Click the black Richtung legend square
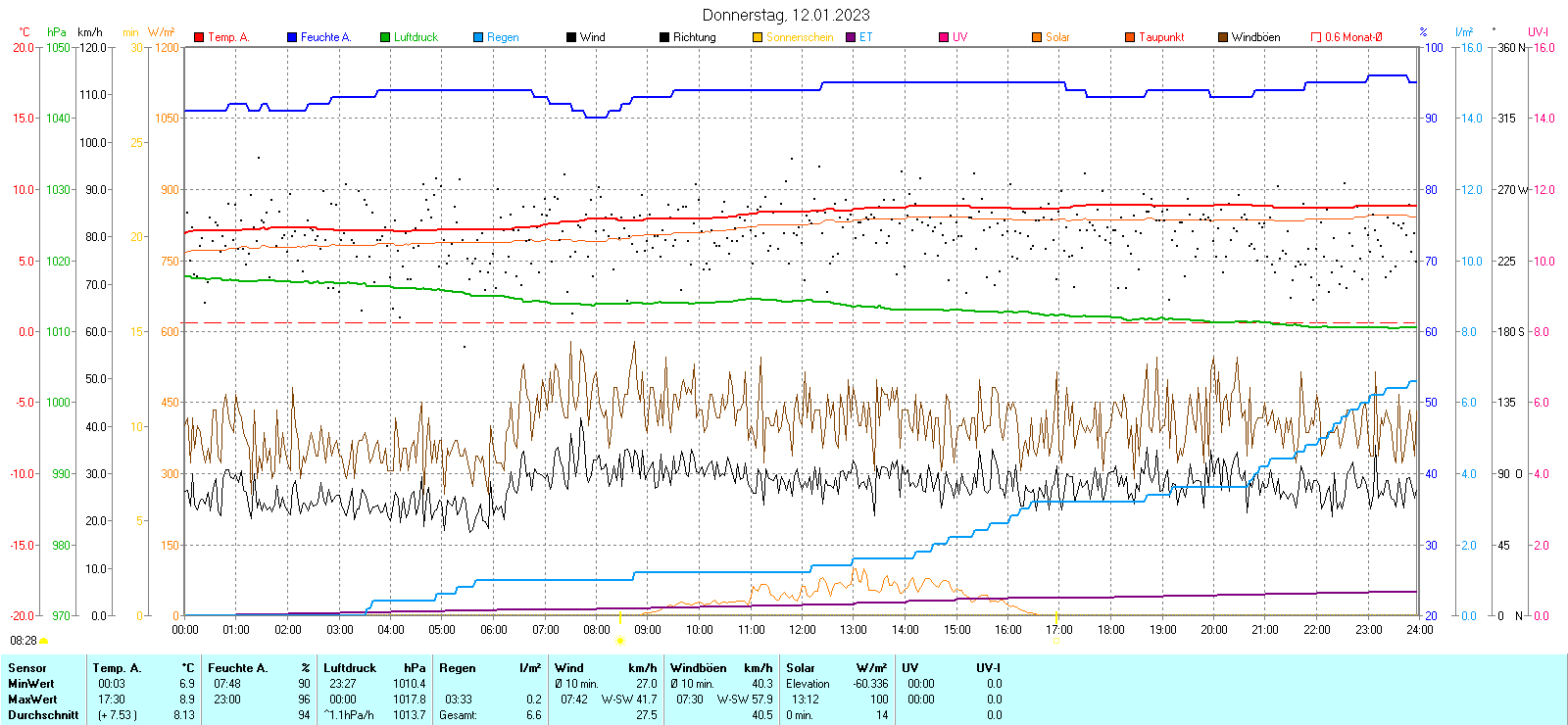This screenshot has height=725, width=1568. [x=664, y=37]
